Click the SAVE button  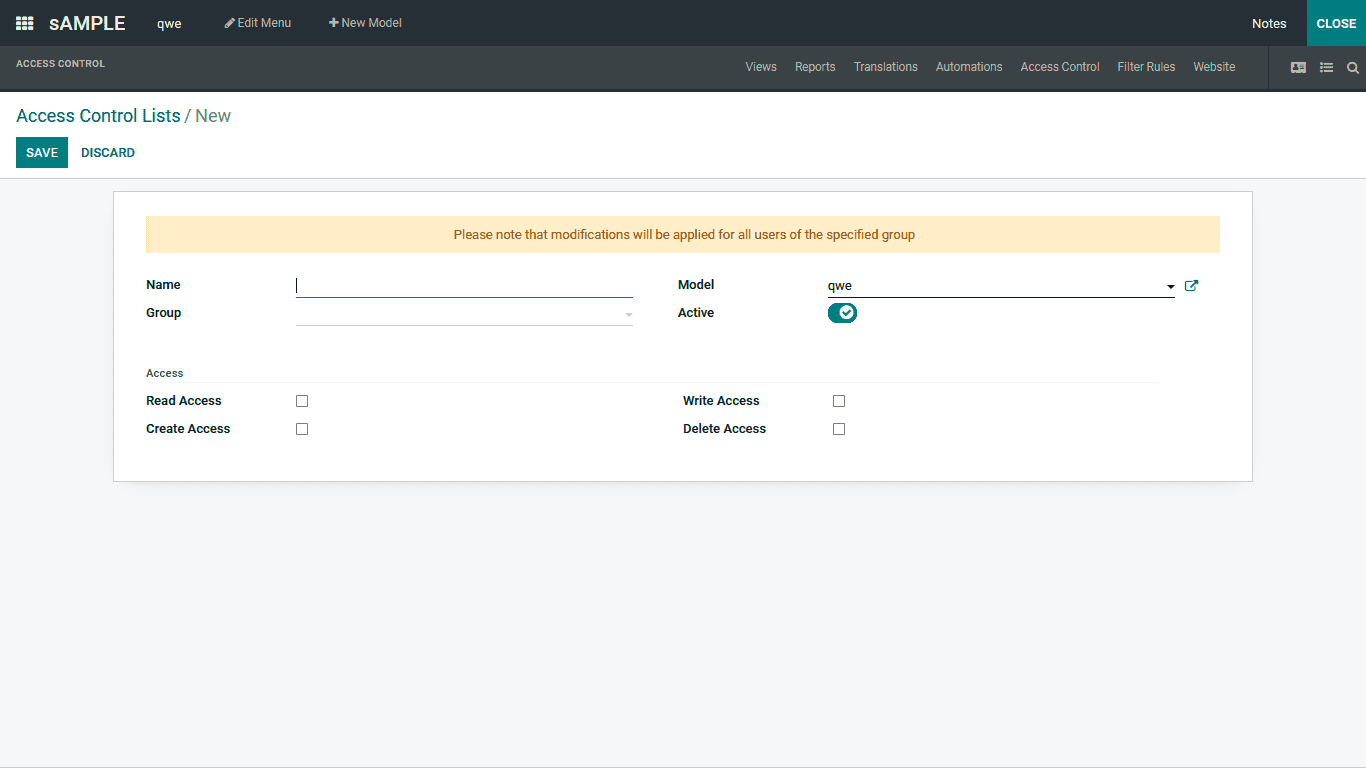41,152
